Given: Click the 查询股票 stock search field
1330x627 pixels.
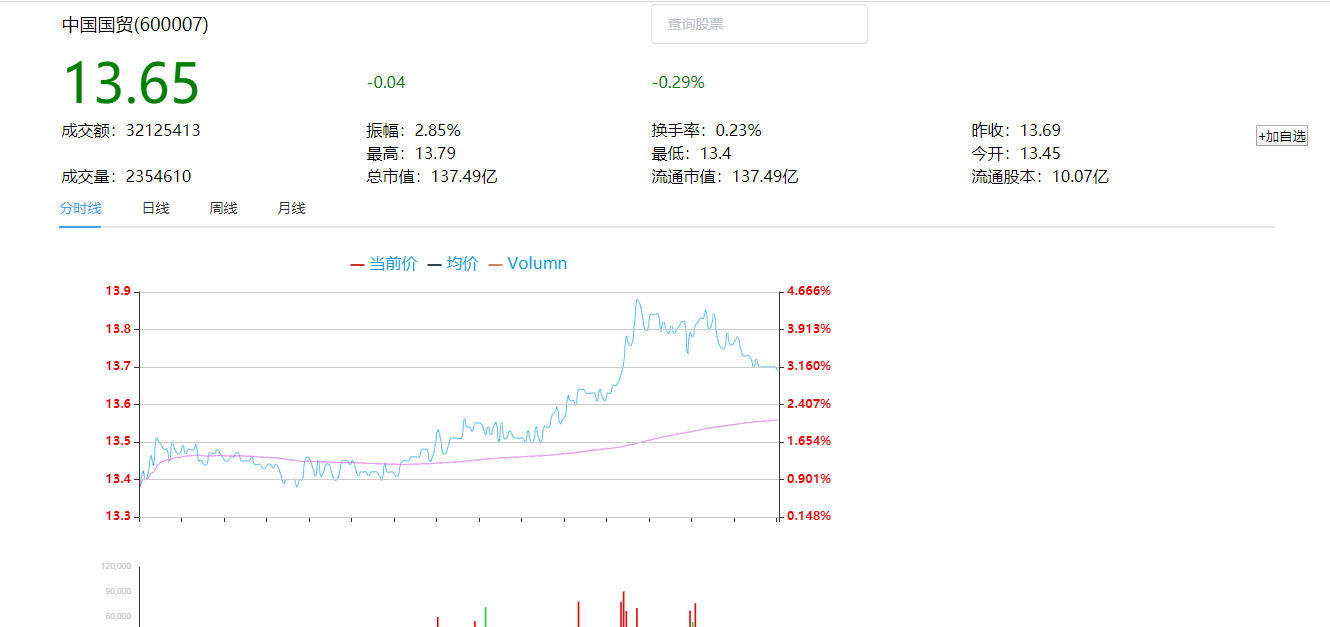Looking at the screenshot, I should tap(759, 24).
